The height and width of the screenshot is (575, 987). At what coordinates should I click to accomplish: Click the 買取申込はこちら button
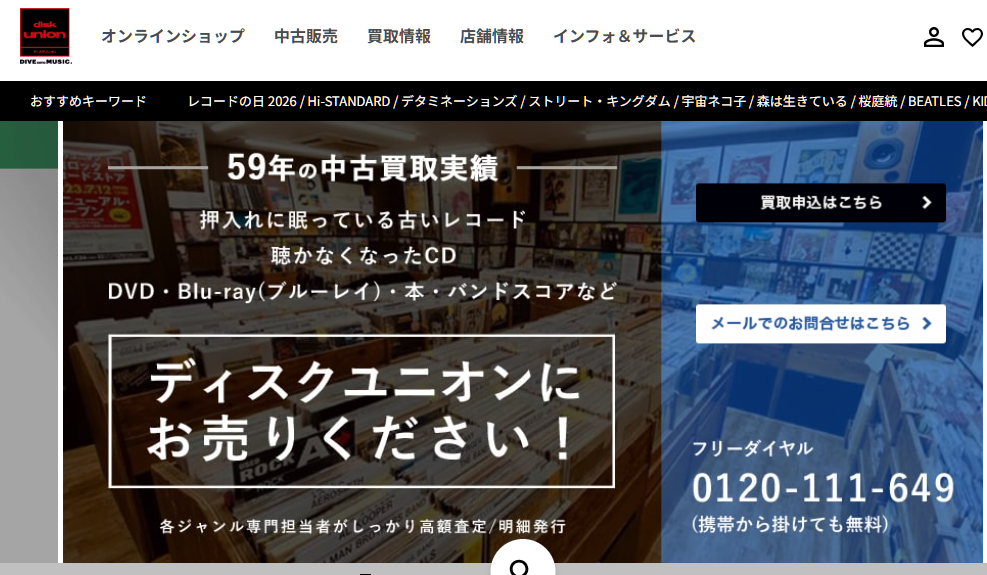pos(820,202)
